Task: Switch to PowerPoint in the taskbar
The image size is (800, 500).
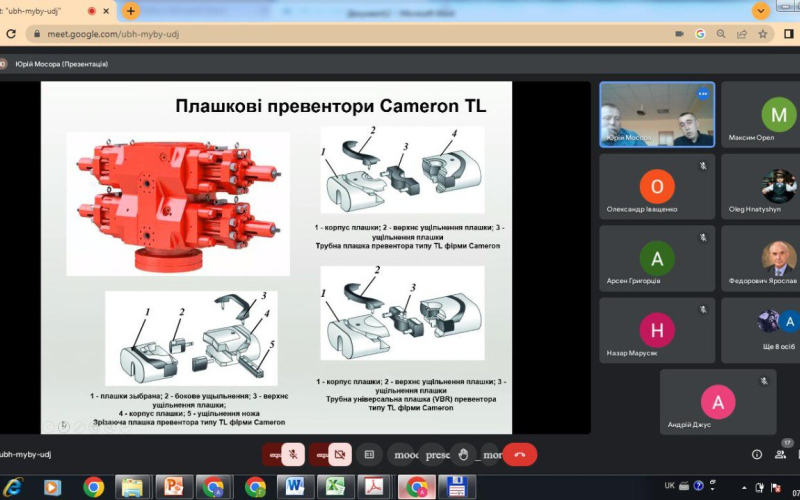Action: (x=173, y=487)
